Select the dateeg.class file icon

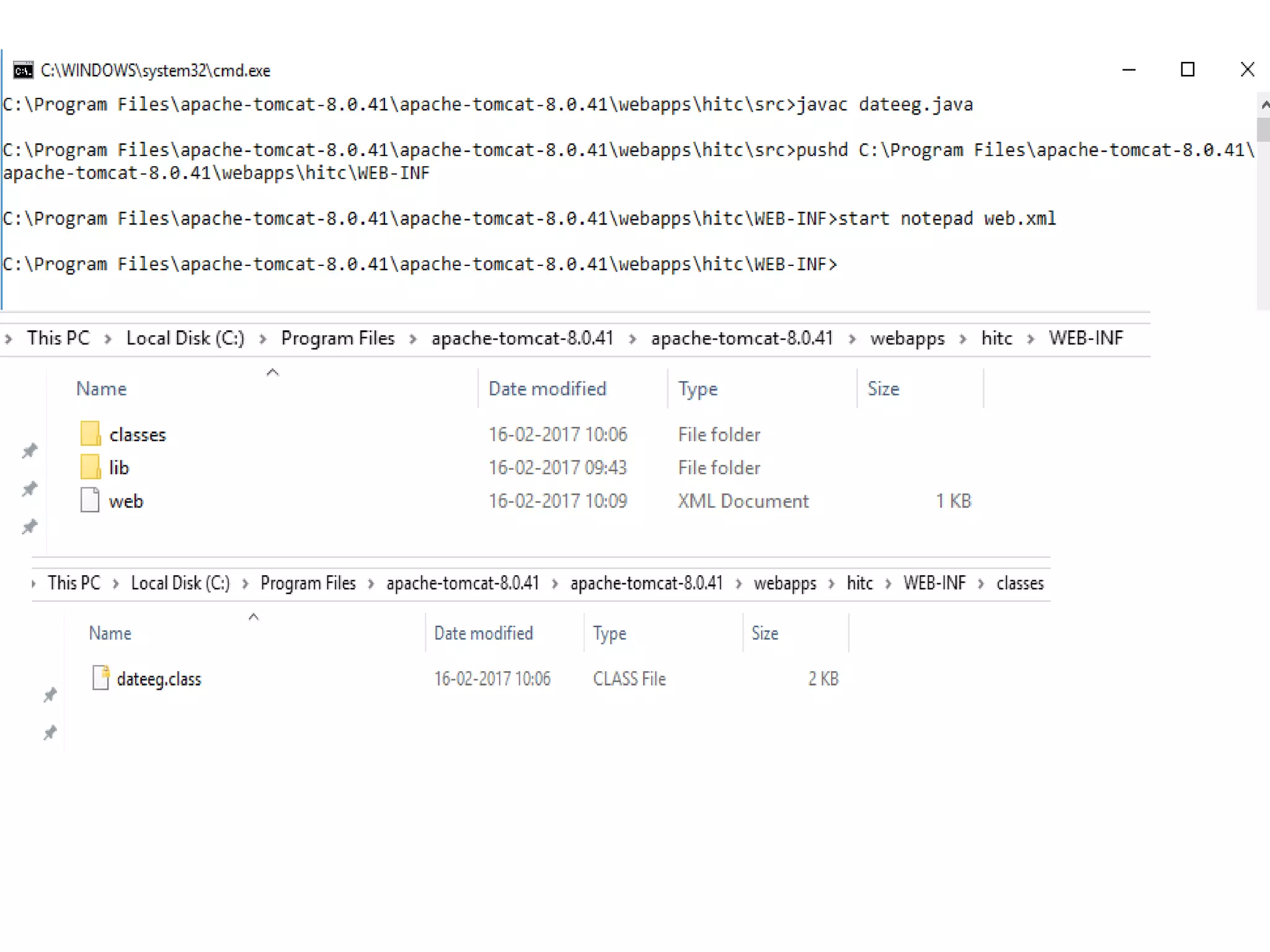[101, 677]
